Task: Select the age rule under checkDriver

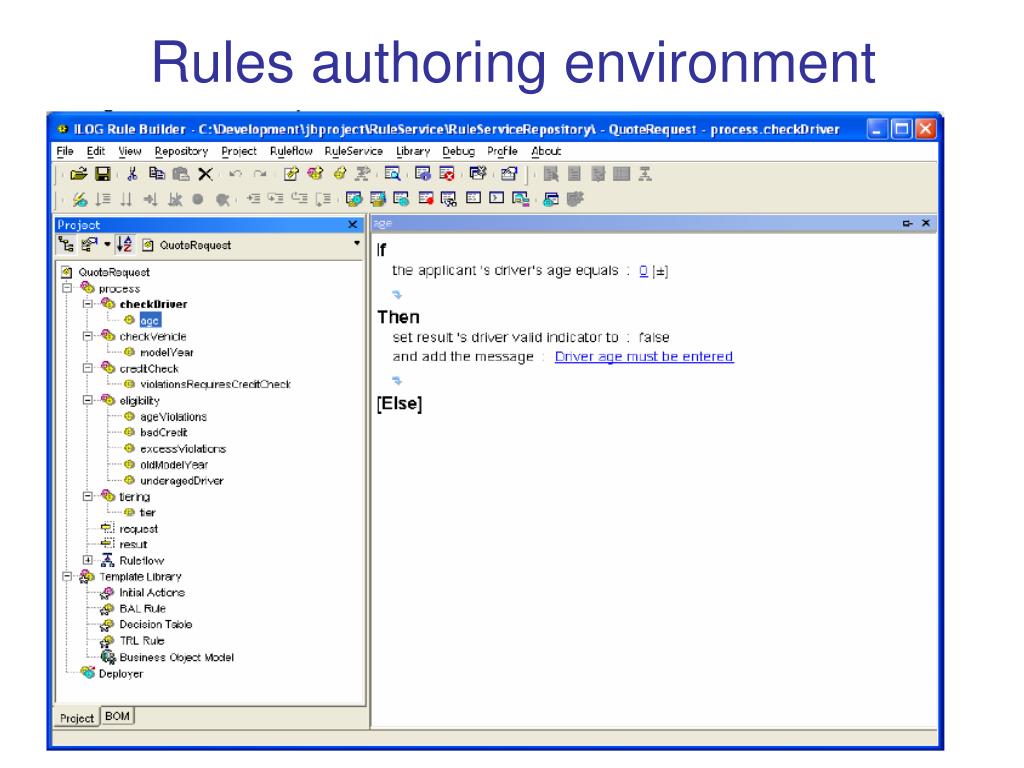Action: pyautogui.click(x=150, y=320)
